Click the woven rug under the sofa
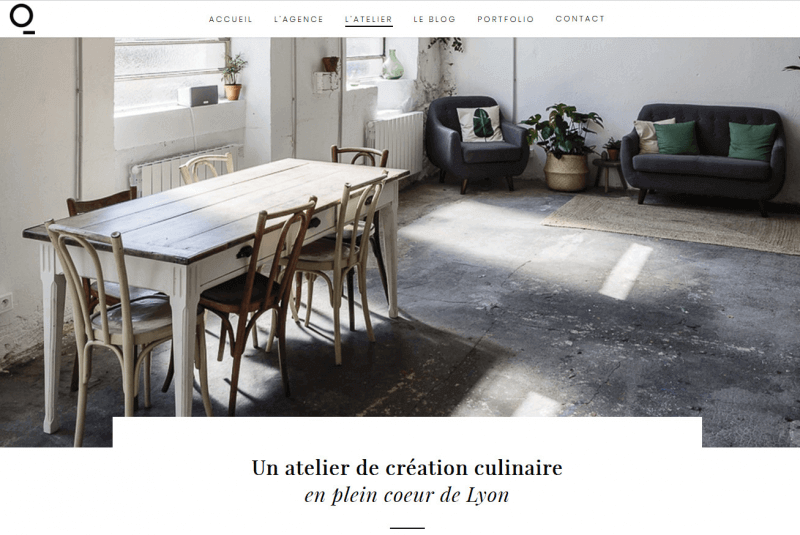This screenshot has width=800, height=535. point(673,224)
